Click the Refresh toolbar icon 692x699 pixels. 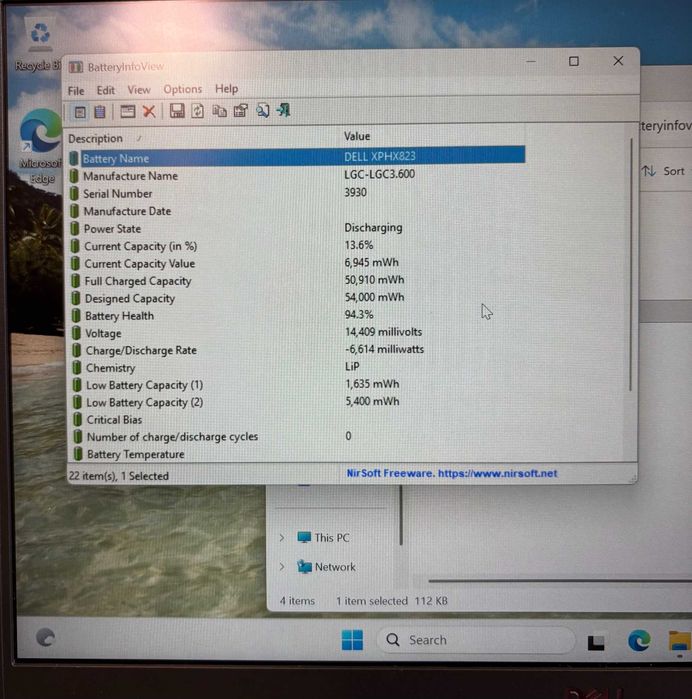[198, 111]
